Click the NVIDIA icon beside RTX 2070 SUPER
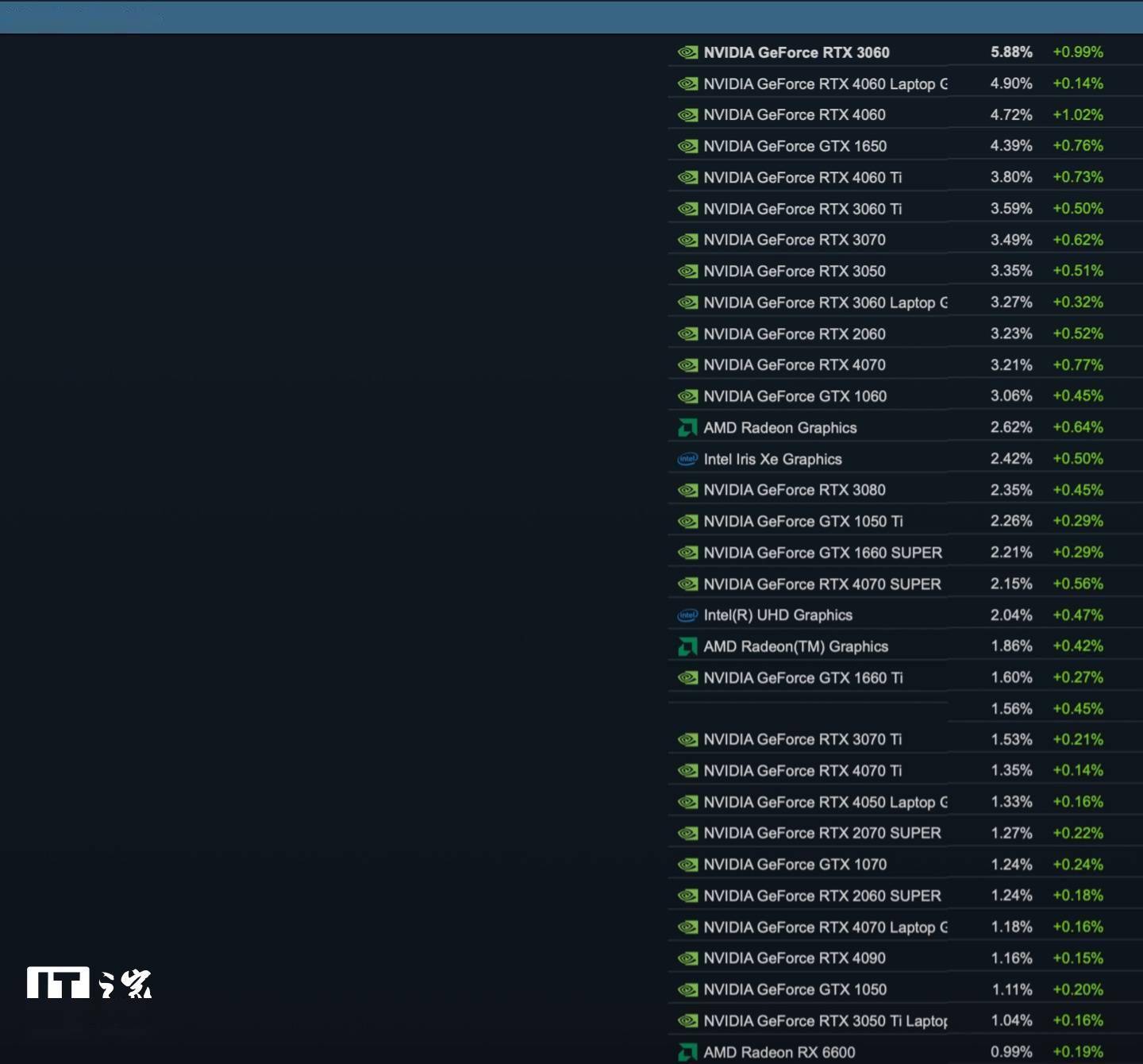 click(687, 833)
